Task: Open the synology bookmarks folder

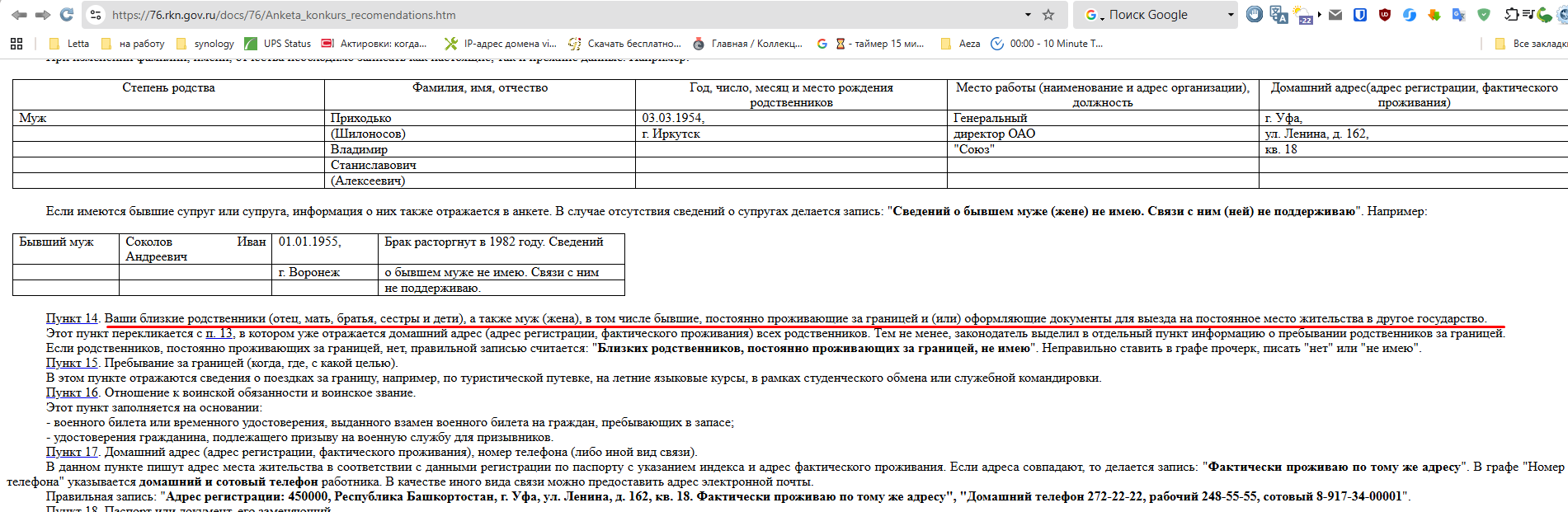Action: pos(205,44)
